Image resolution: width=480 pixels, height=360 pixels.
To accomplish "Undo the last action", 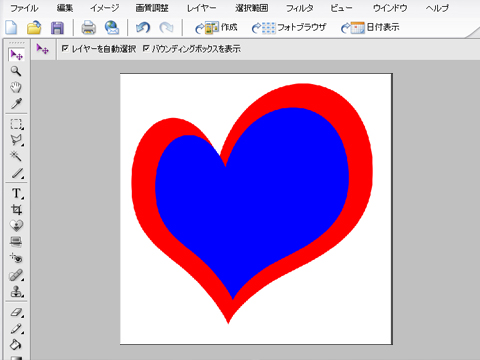I will pyautogui.click(x=143, y=27).
